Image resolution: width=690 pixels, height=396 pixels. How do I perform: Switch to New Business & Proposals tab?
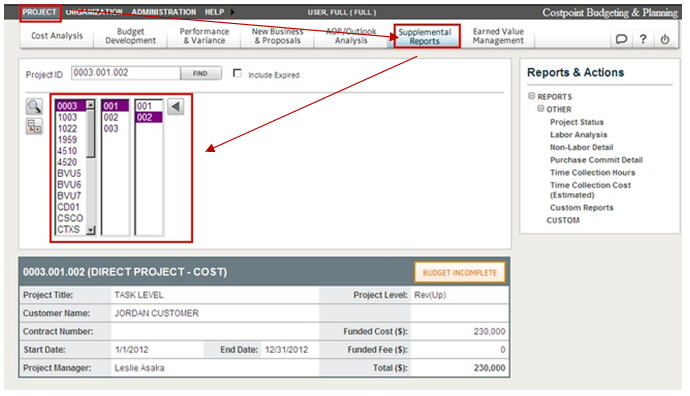pyautogui.click(x=278, y=36)
